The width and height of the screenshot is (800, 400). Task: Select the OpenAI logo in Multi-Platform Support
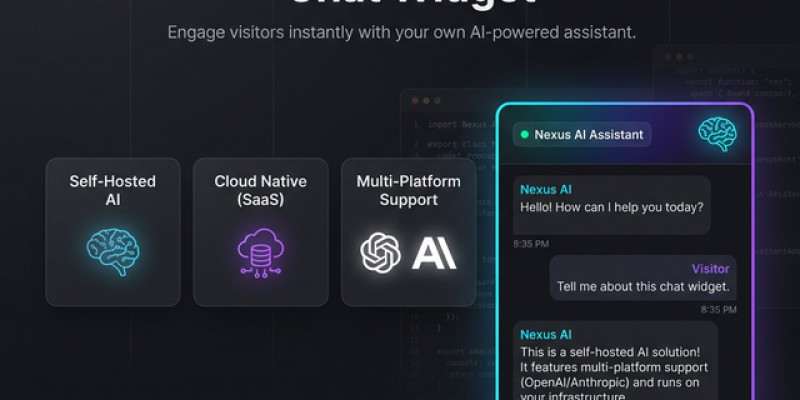click(x=380, y=252)
